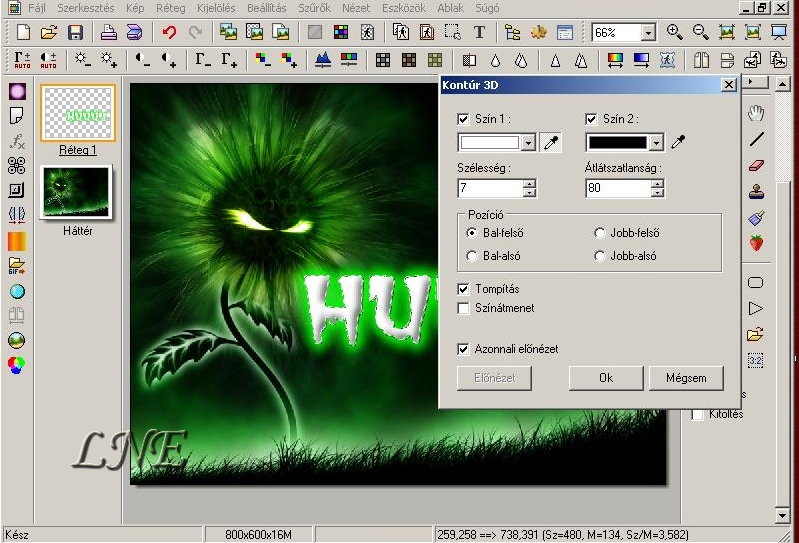Toggle the Tompítás checkbox
The image size is (799, 543).
pyautogui.click(x=463, y=289)
